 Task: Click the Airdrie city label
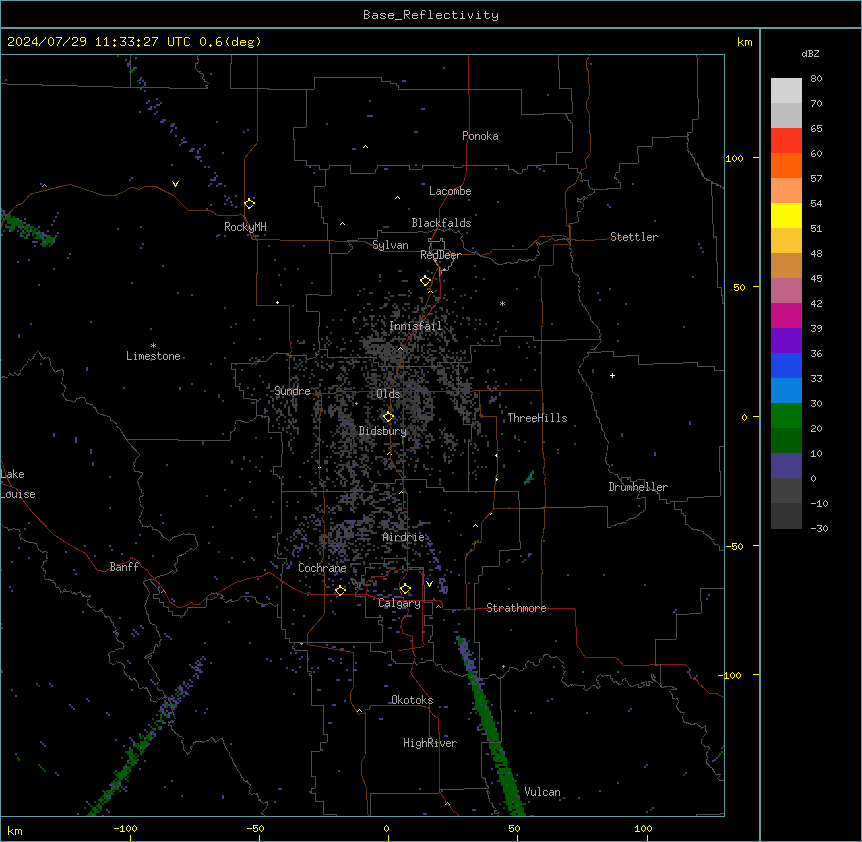pos(404,537)
